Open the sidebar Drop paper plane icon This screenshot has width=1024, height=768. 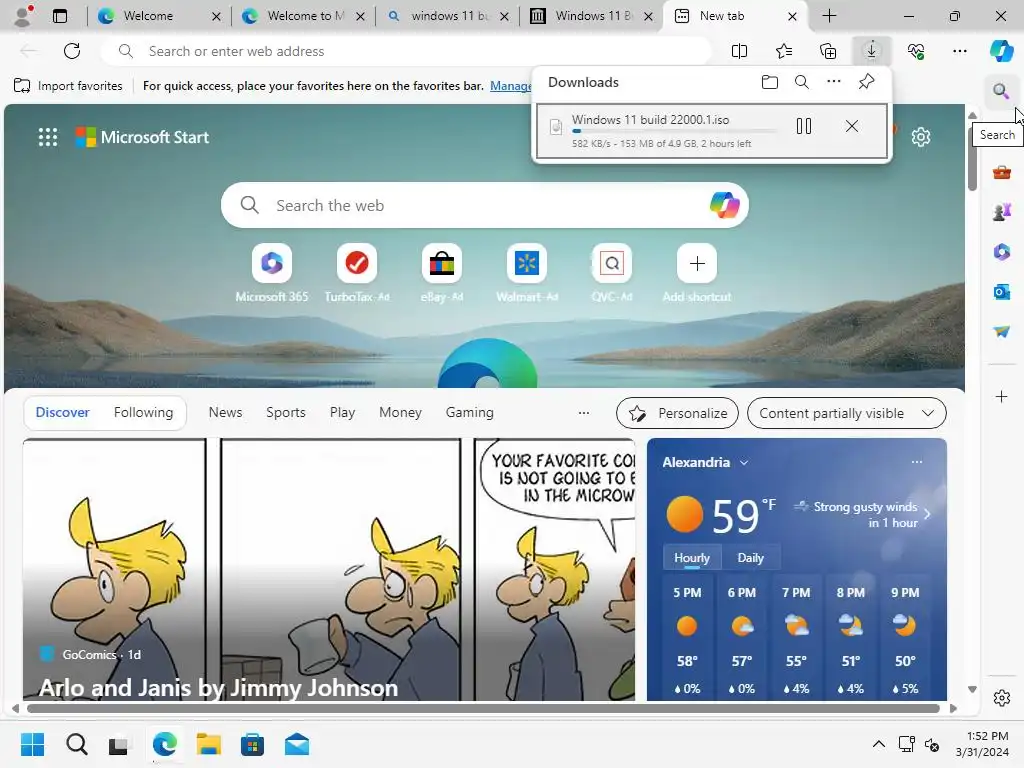click(1001, 331)
